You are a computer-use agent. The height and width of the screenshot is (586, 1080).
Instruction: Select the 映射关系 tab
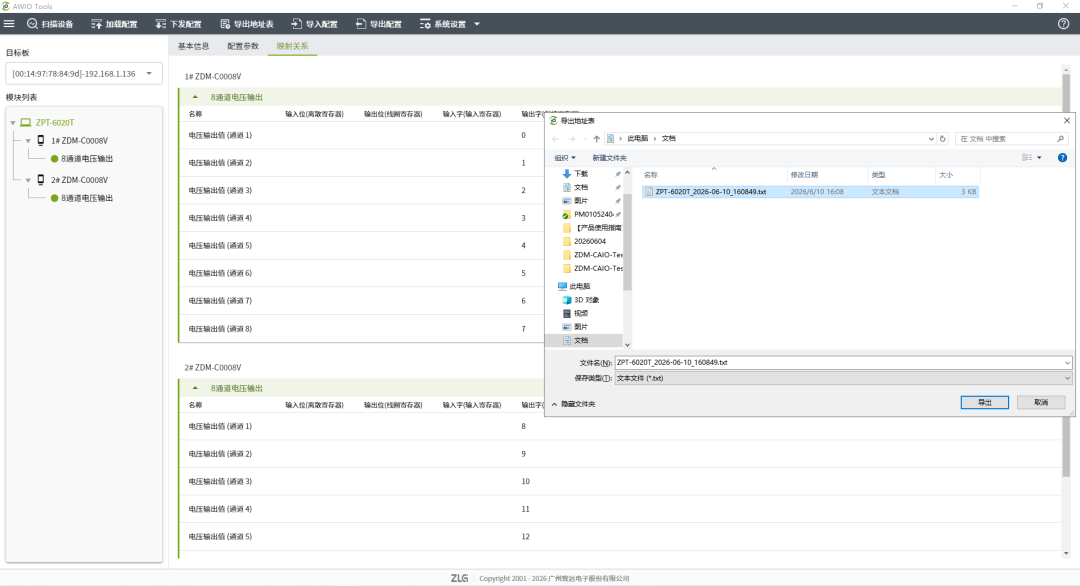click(292, 46)
